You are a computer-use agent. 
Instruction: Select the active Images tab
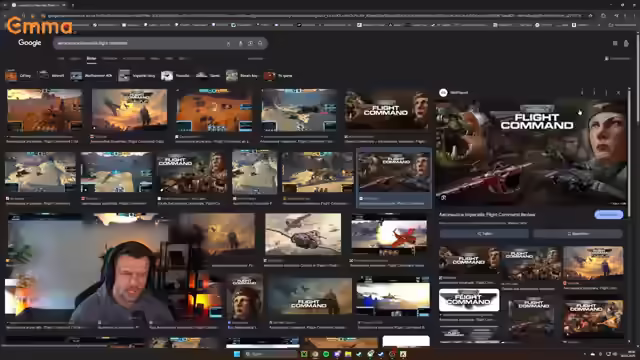(x=91, y=59)
